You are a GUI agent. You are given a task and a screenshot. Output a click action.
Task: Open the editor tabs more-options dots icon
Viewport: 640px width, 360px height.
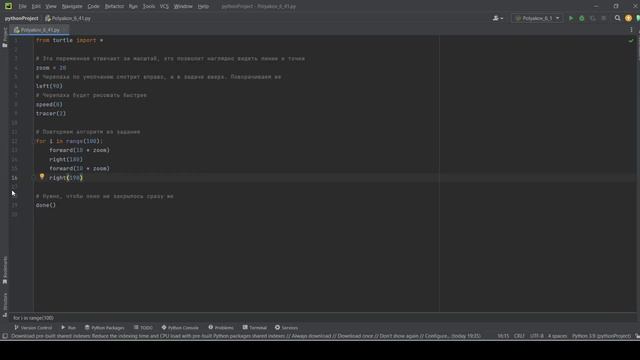tap(631, 30)
